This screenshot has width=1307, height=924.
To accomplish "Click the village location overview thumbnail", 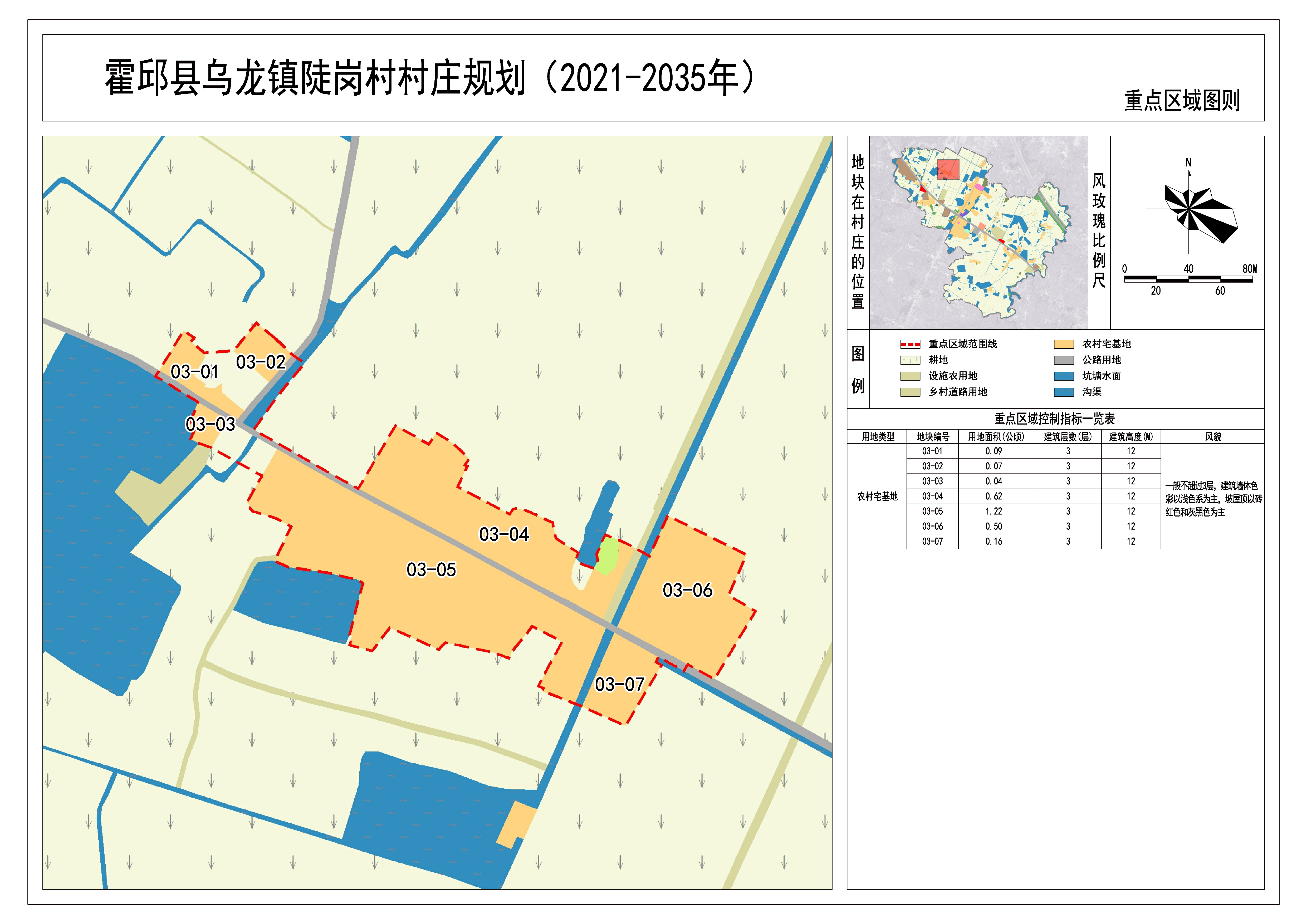I will tap(978, 232).
